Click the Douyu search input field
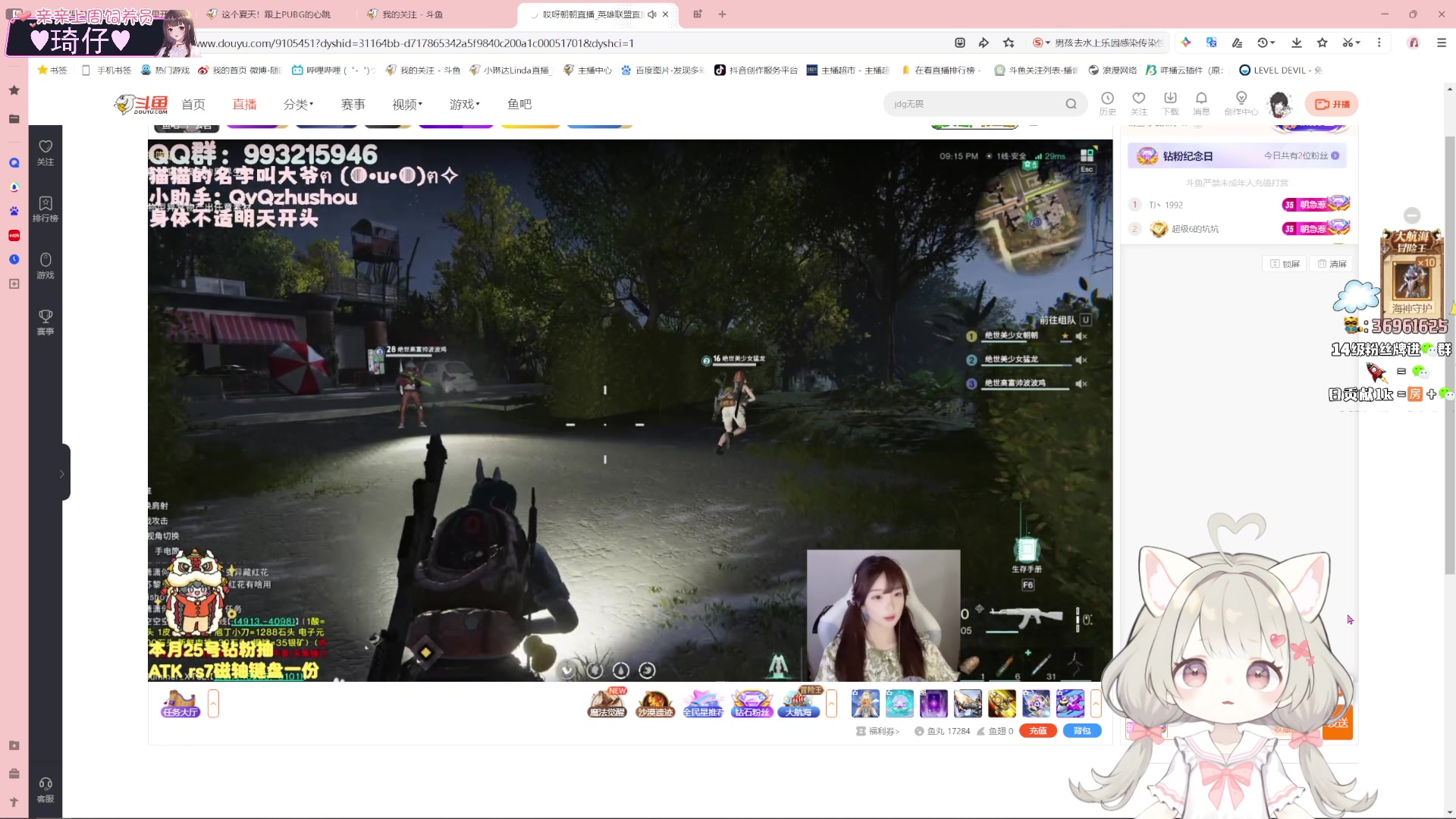This screenshot has width=1456, height=819. click(974, 104)
